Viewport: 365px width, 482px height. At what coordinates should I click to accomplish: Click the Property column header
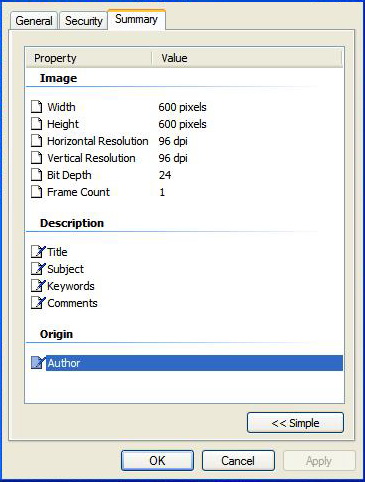click(89, 58)
